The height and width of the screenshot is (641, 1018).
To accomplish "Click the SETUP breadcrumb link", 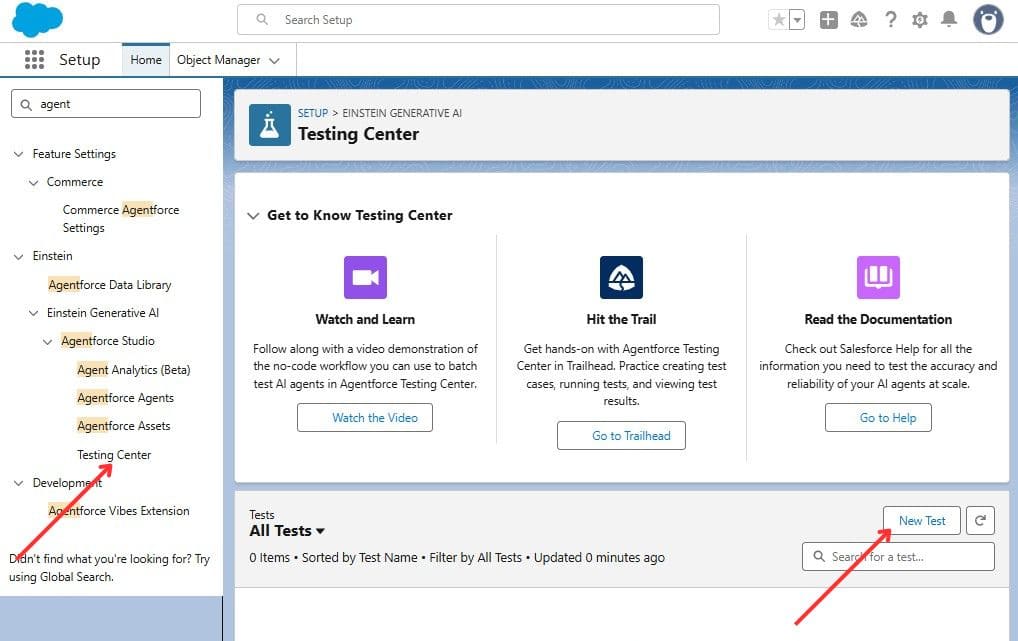I will coord(312,113).
